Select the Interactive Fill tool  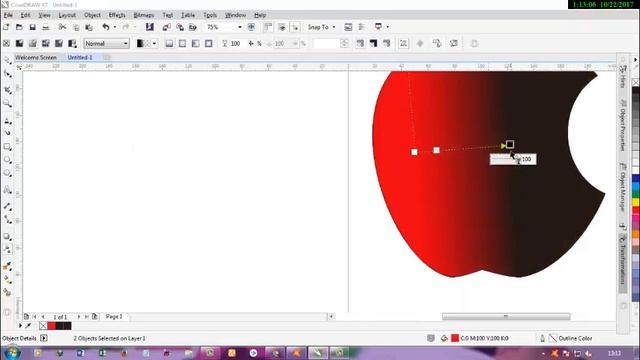click(x=7, y=279)
